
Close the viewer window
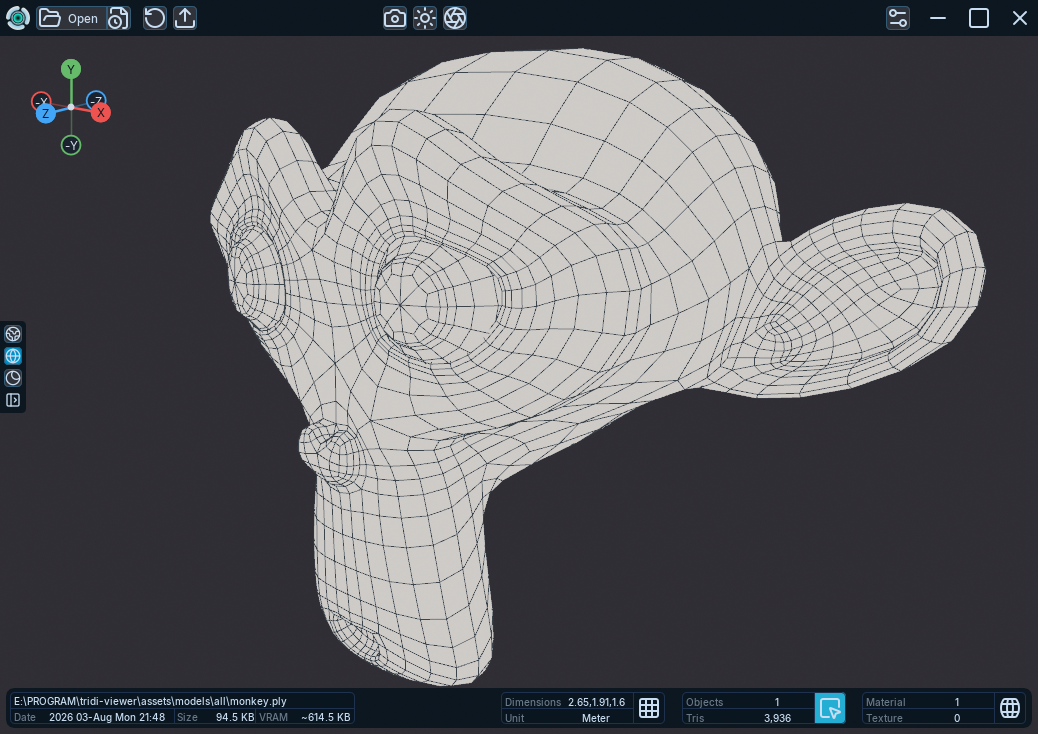point(1019,18)
